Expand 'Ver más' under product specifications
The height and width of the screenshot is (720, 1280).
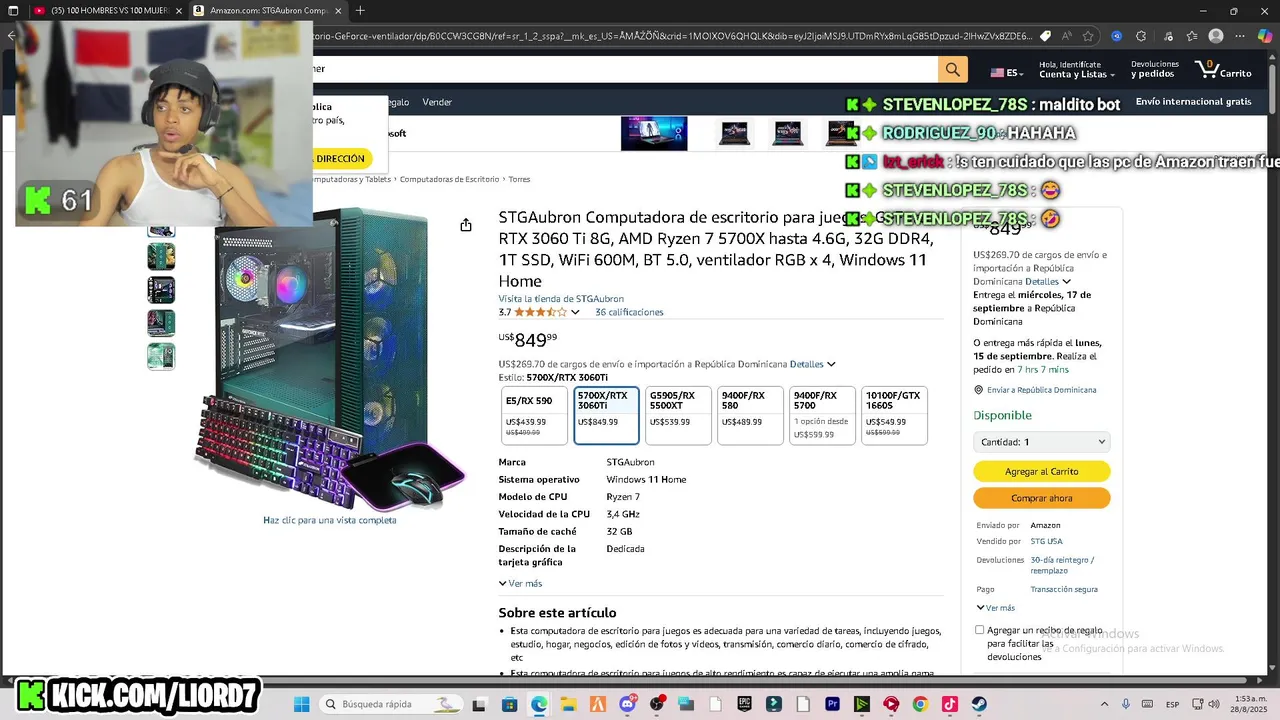(520, 583)
